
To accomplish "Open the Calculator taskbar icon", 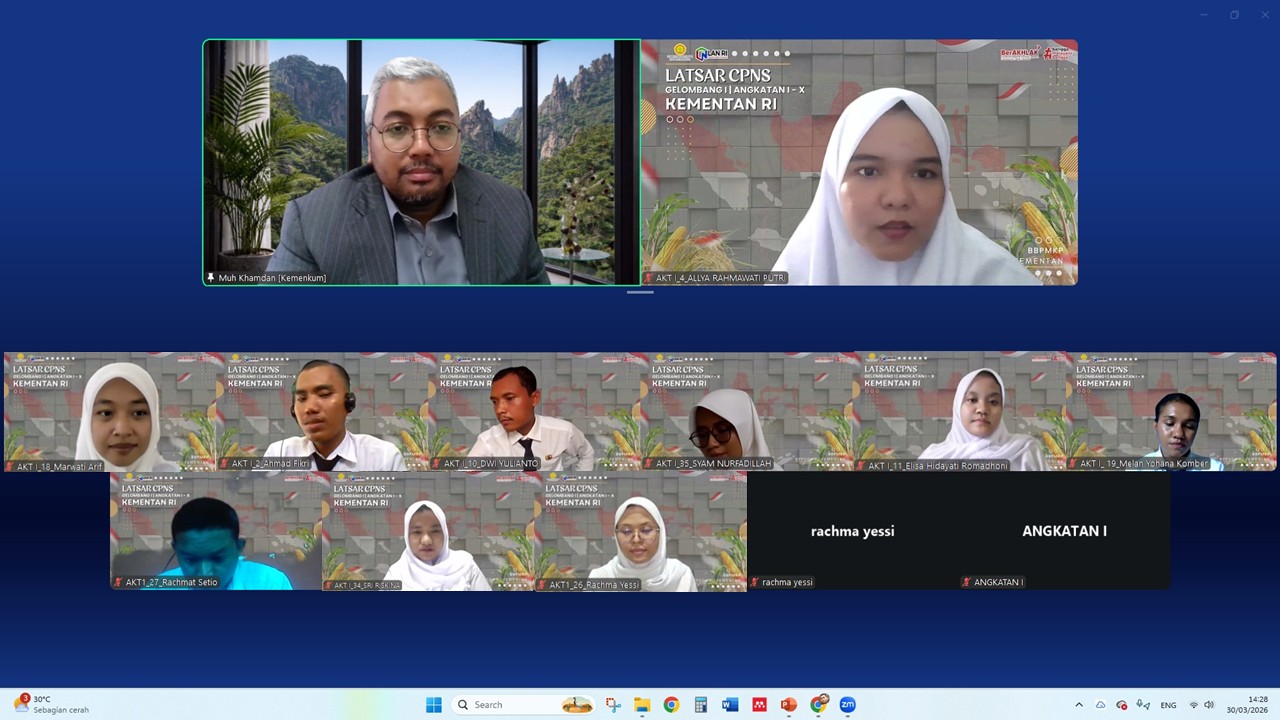I will (701, 705).
